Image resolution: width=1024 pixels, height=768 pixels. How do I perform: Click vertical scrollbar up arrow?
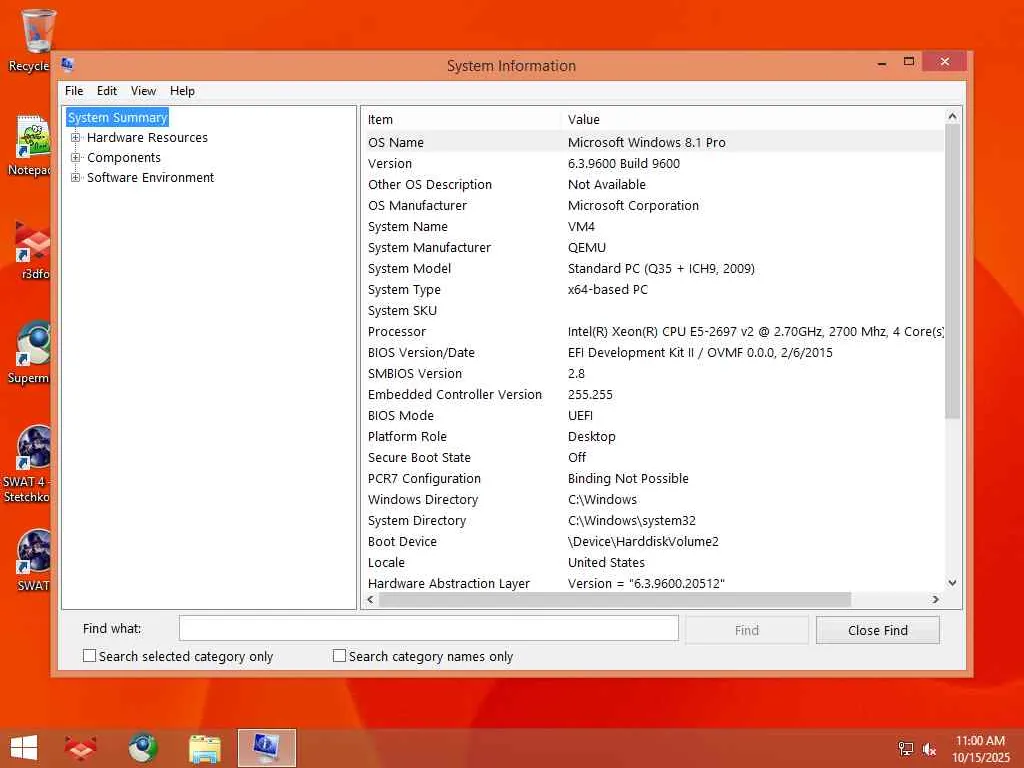click(x=952, y=116)
